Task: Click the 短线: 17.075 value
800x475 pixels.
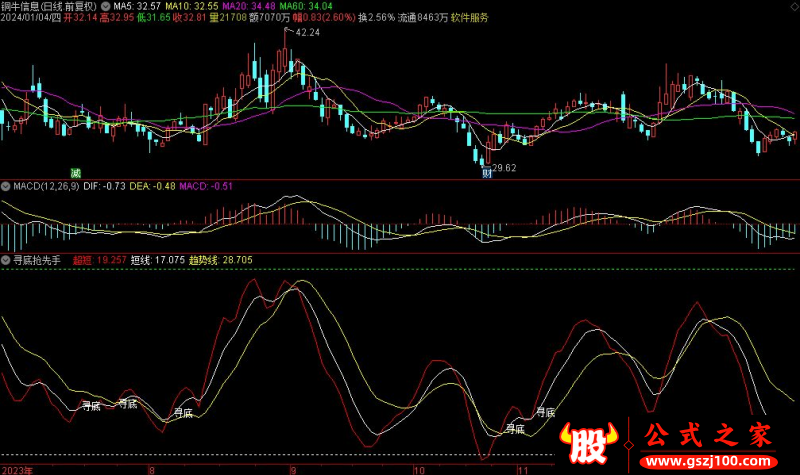Action: tap(158, 260)
